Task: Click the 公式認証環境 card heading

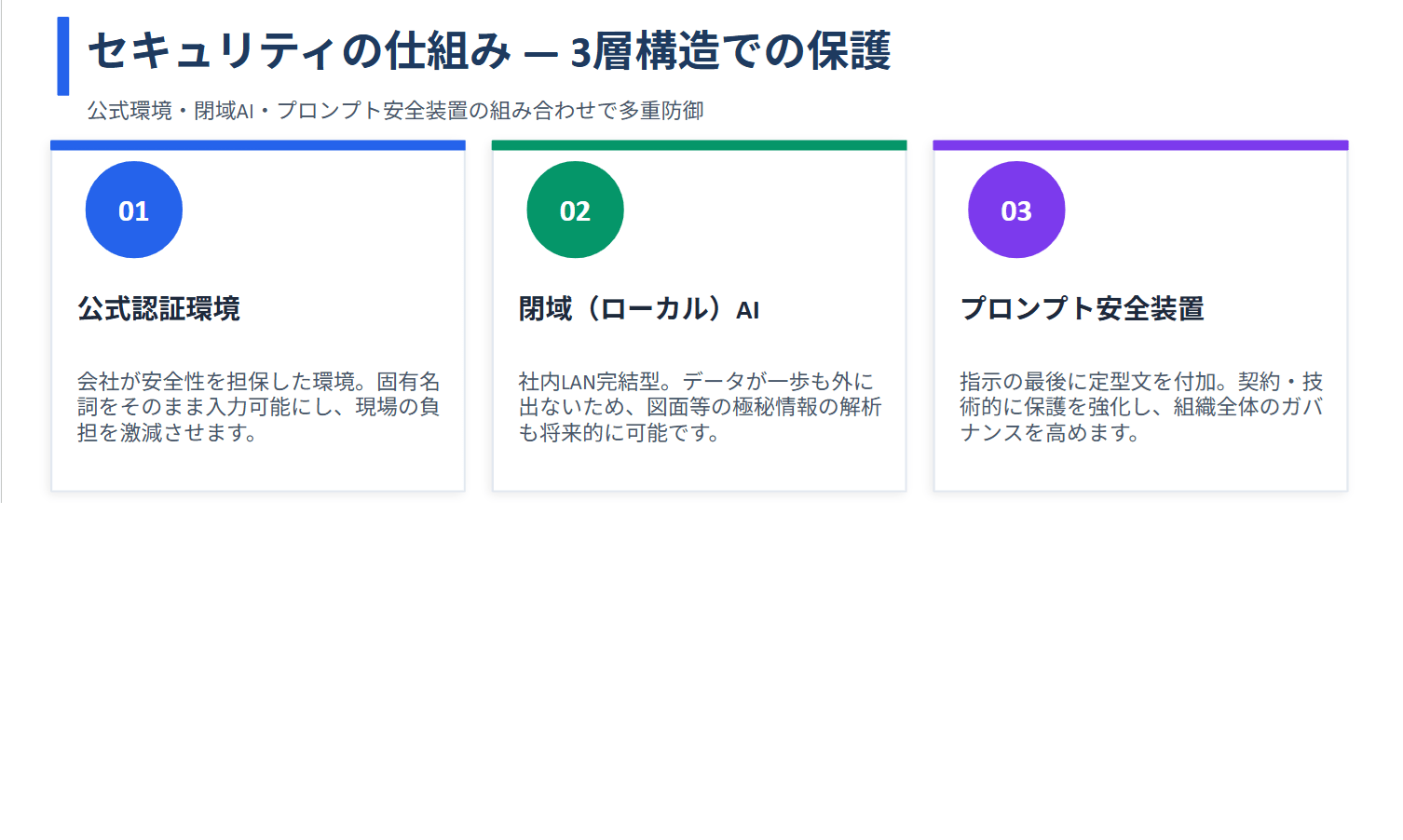Action: tap(158, 308)
